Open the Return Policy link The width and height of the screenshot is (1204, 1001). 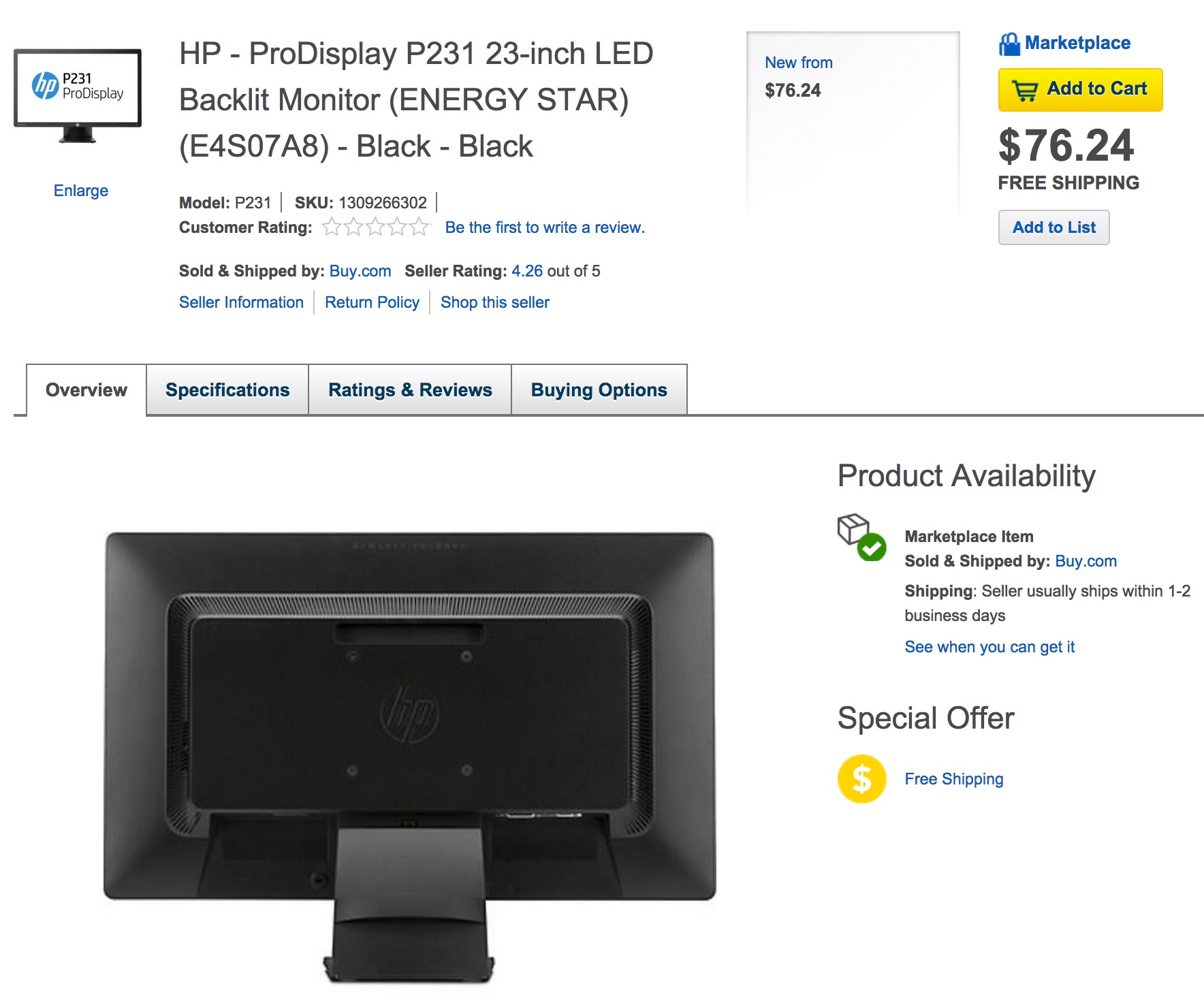(x=371, y=302)
